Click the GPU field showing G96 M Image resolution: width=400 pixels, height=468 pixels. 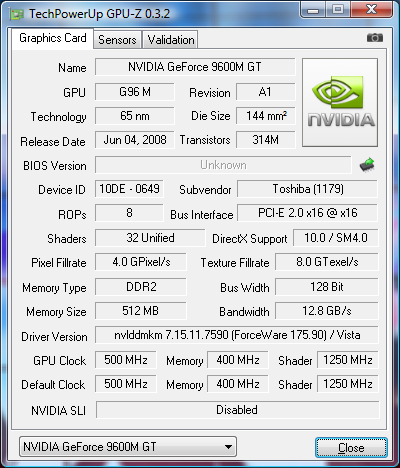135,92
